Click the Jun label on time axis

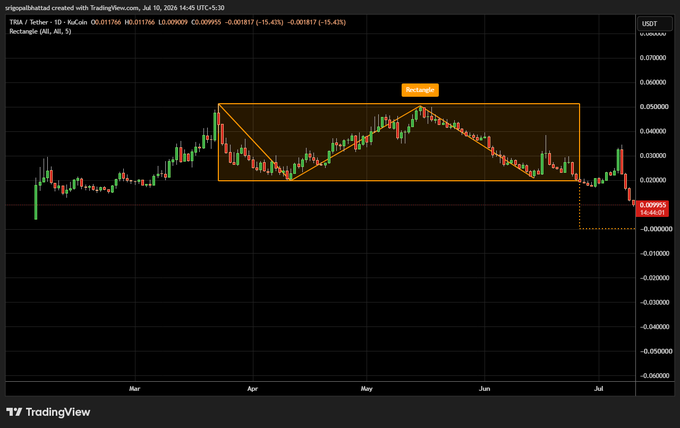pos(484,389)
